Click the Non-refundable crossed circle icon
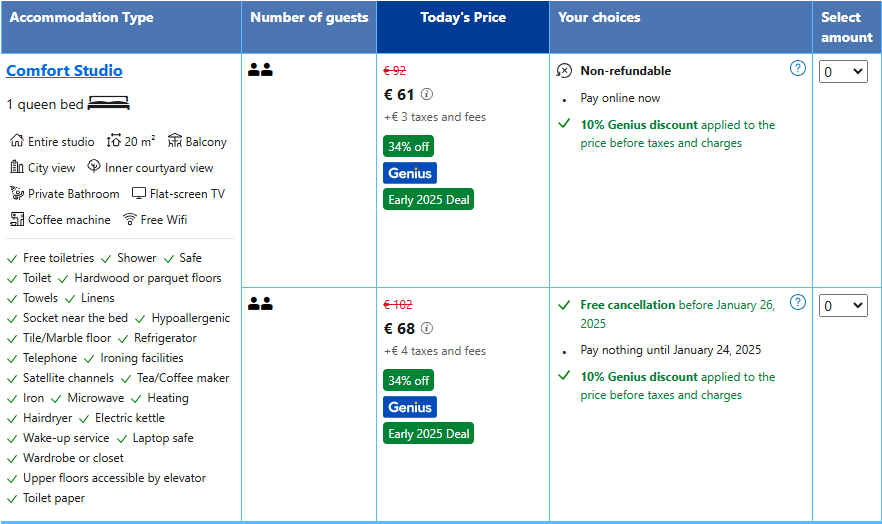 (564, 71)
